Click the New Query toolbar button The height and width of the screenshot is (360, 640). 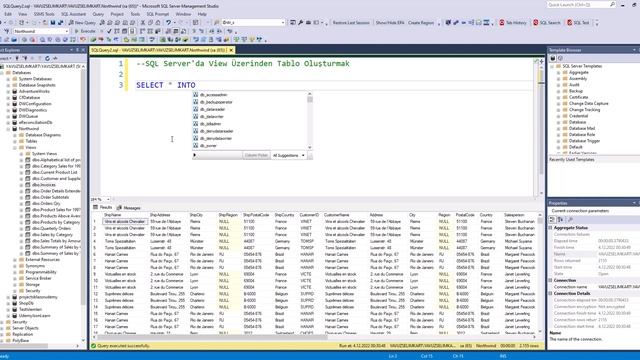82,22
